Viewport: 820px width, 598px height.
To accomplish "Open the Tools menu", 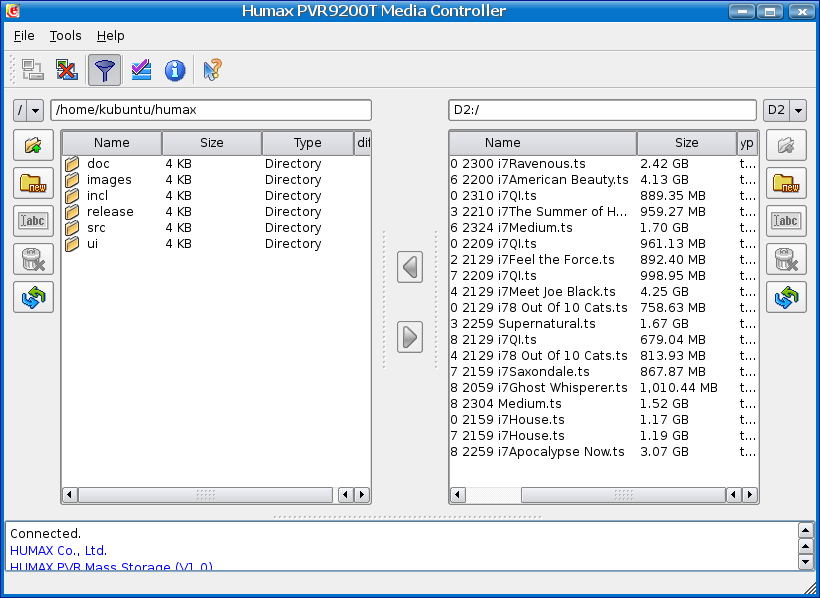I will tap(65, 36).
